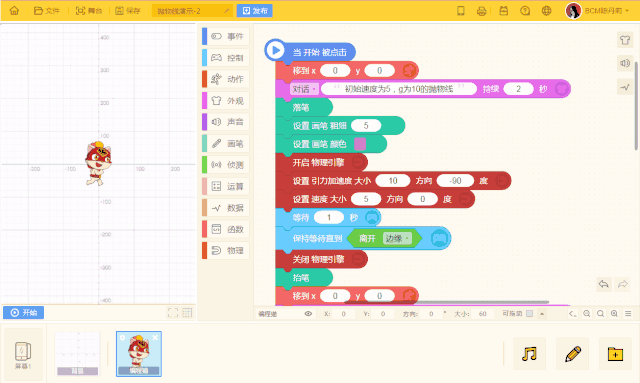
Task: Click the 关闭物理引擎 block
Action: click(322, 259)
